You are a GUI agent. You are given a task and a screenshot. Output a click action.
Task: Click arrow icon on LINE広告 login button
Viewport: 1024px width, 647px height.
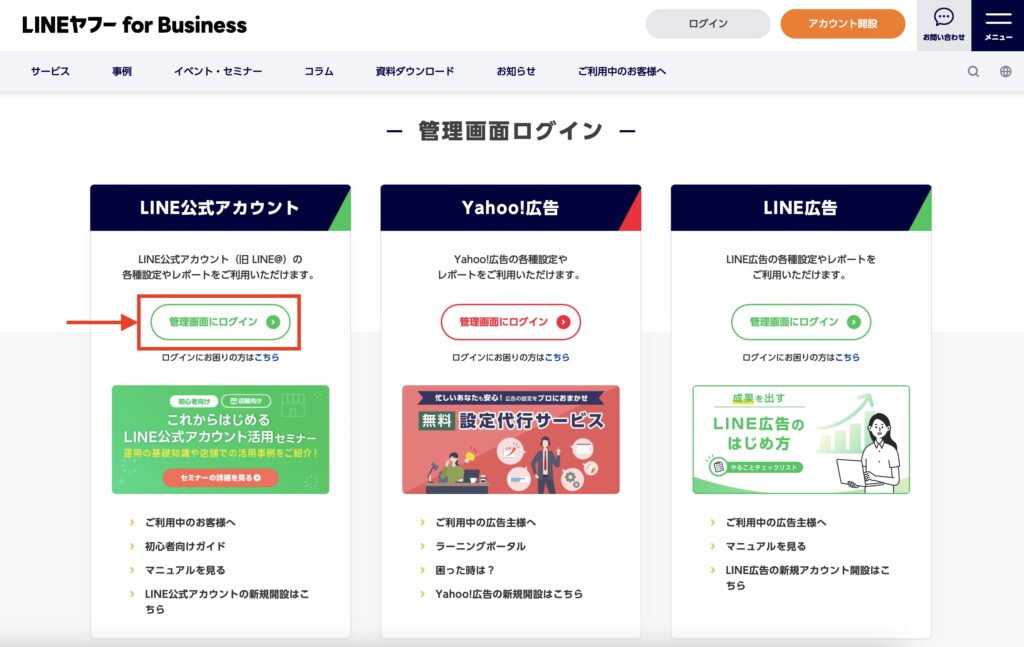tap(853, 322)
